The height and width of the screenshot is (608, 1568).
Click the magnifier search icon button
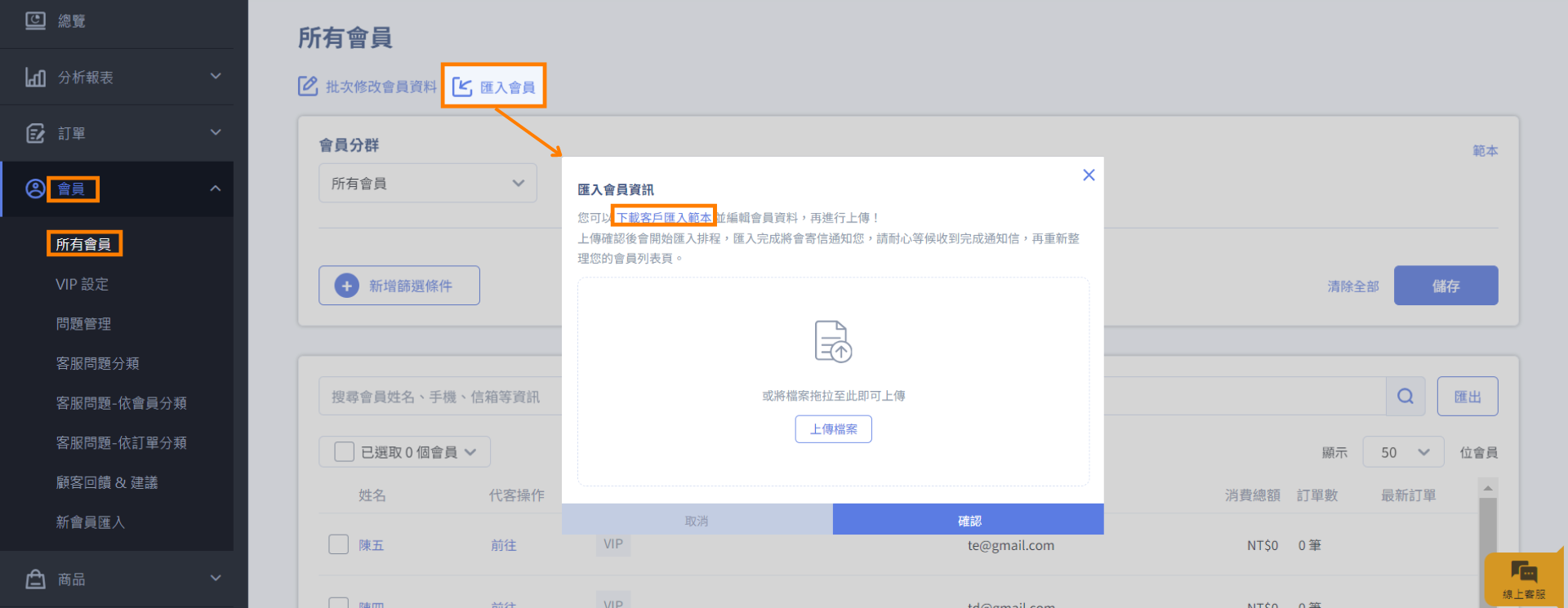tap(1405, 396)
